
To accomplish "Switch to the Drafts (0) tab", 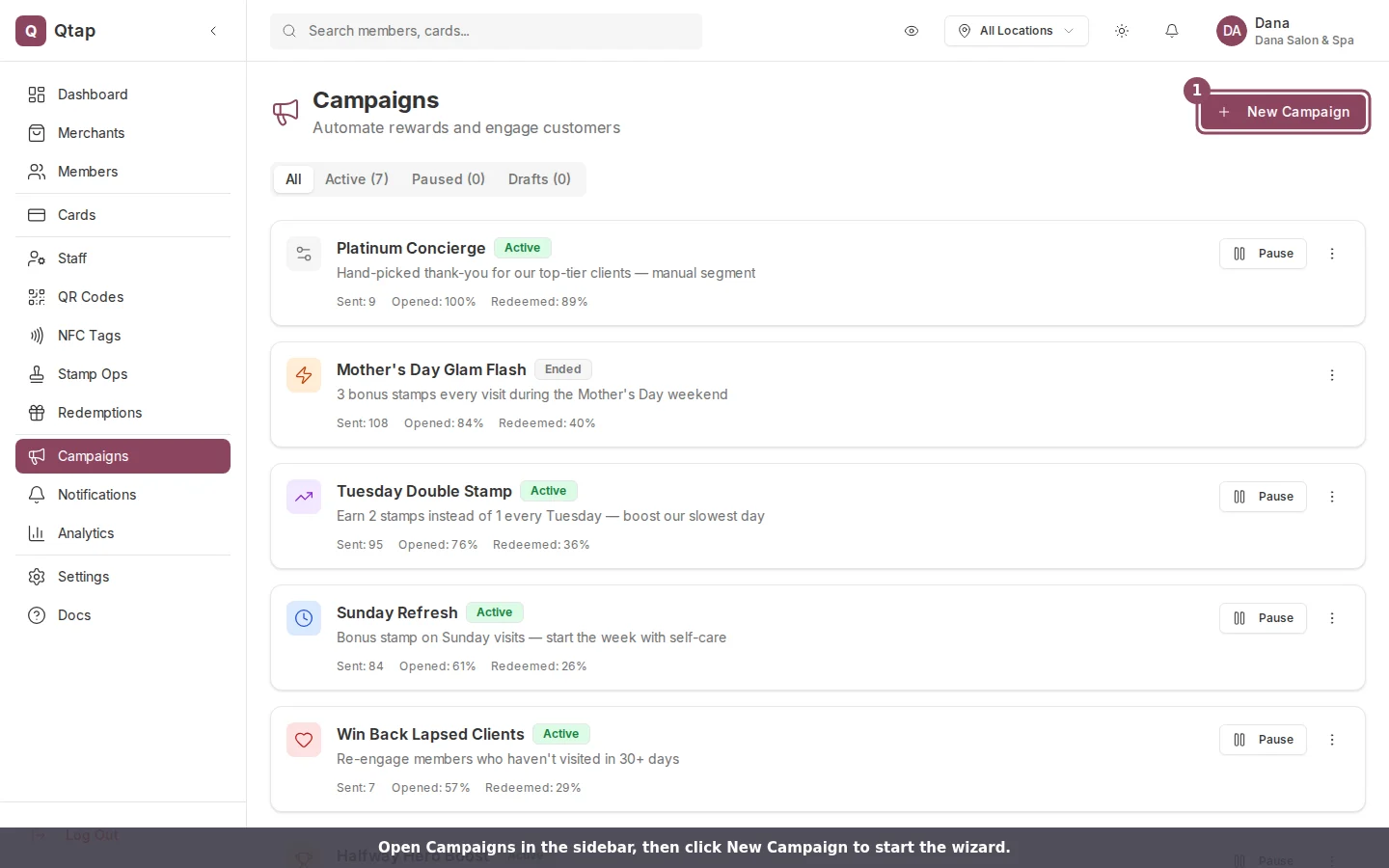I will (539, 179).
